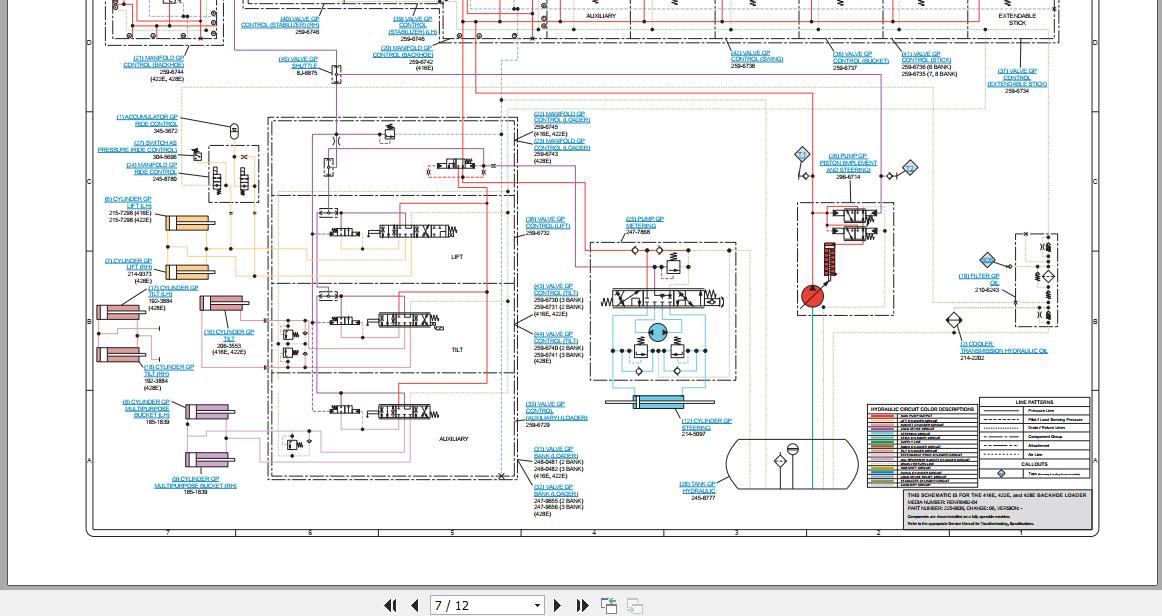Jump to the last page of the document
The height and width of the screenshot is (616, 1162).
[x=582, y=605]
